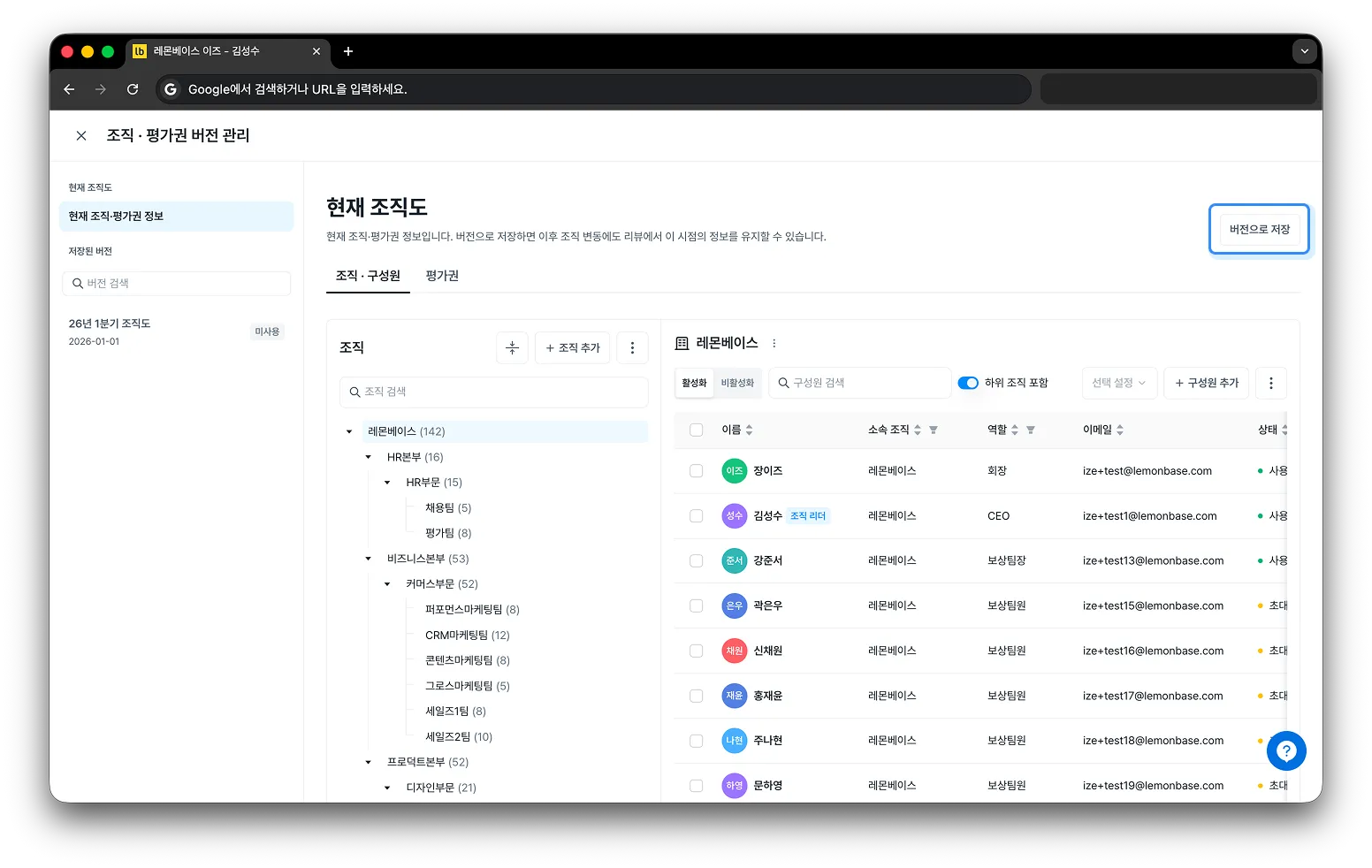This screenshot has height=868, width=1372.
Task: Open the 조직 panel more options menu
Action: [x=632, y=348]
